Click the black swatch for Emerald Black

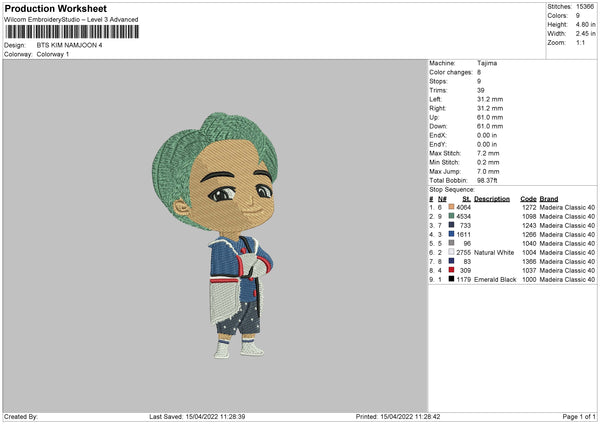(x=451, y=279)
